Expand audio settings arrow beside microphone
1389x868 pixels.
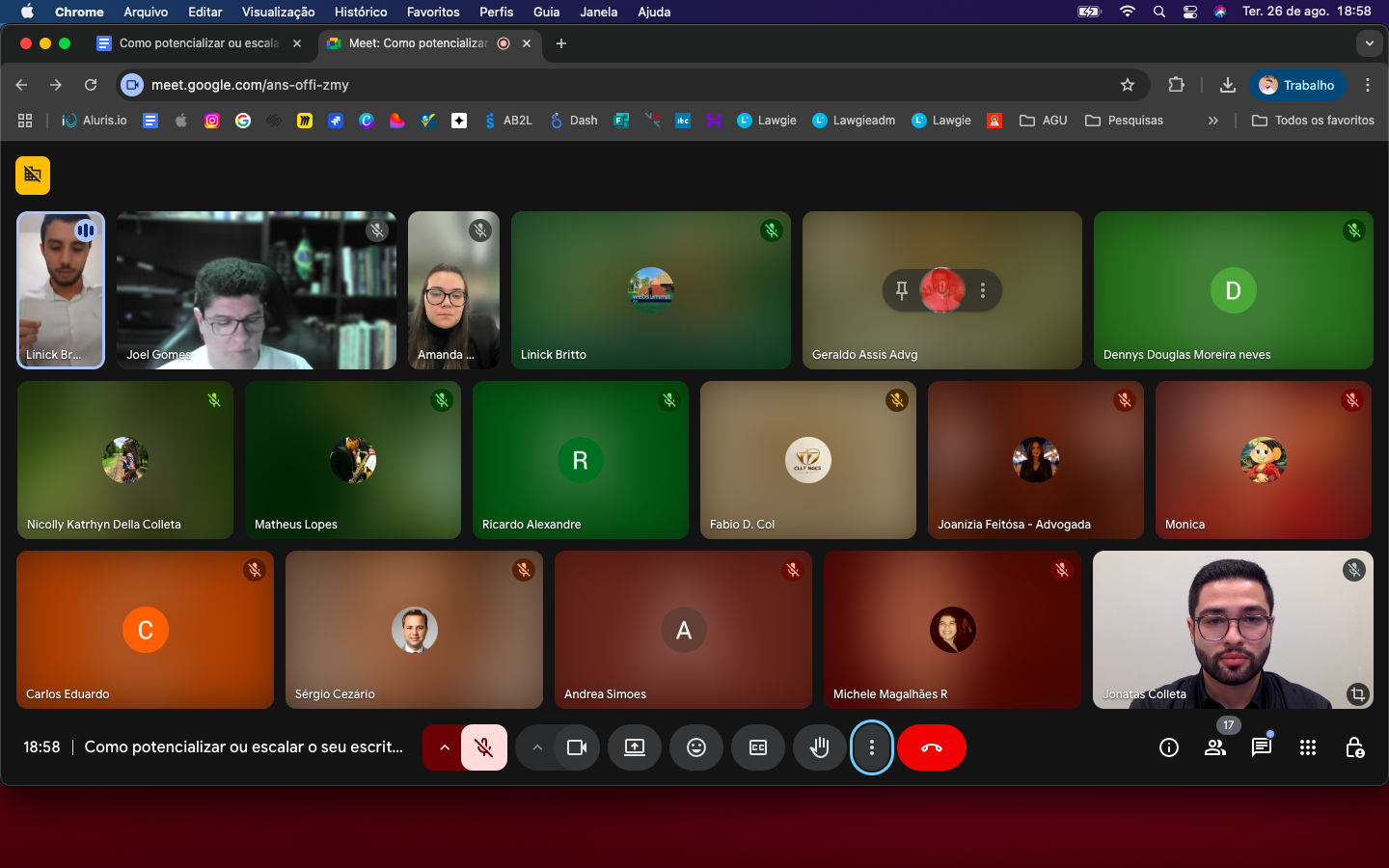point(444,747)
